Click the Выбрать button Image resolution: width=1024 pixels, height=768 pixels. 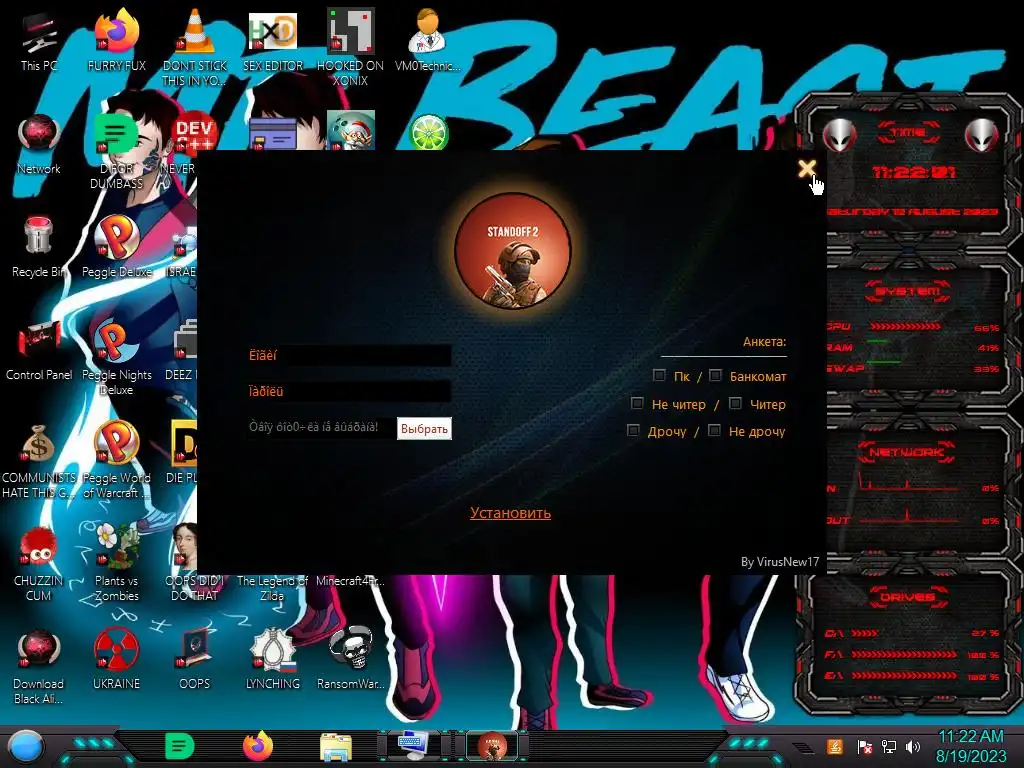[424, 428]
